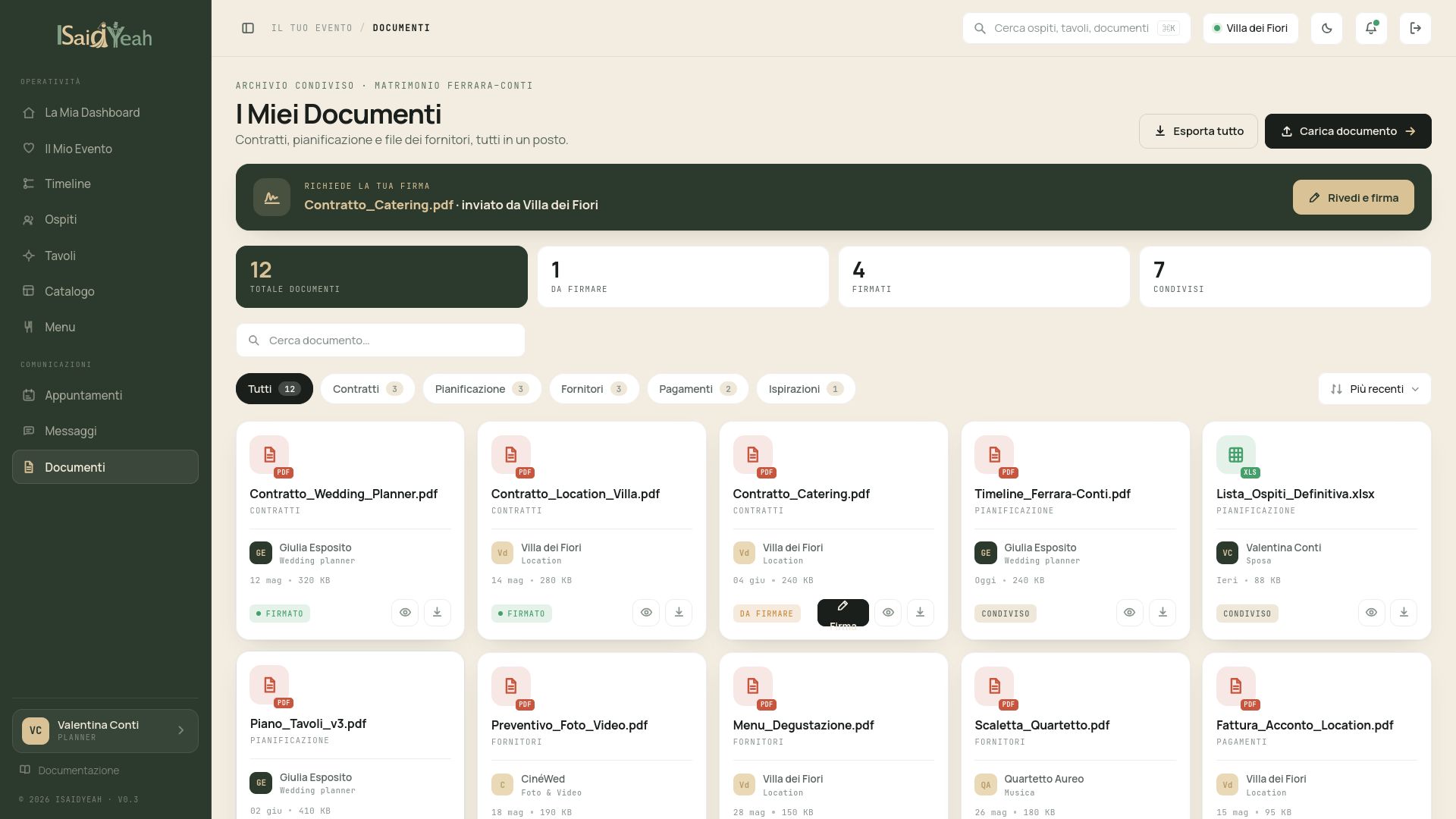Open the Più recenti sort dropdown
Image resolution: width=1456 pixels, height=819 pixels.
1375,389
